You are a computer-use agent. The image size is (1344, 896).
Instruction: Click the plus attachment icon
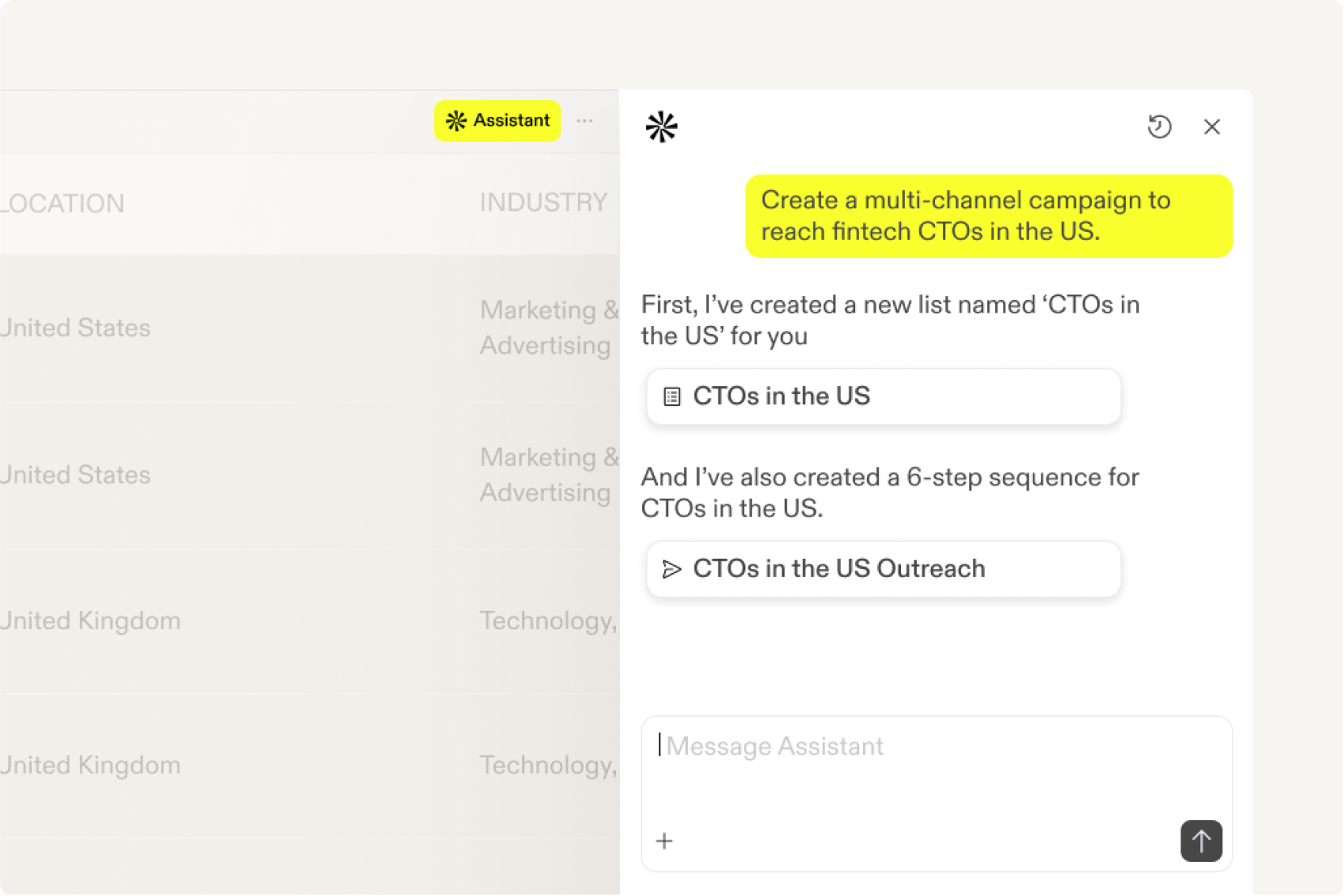[665, 841]
